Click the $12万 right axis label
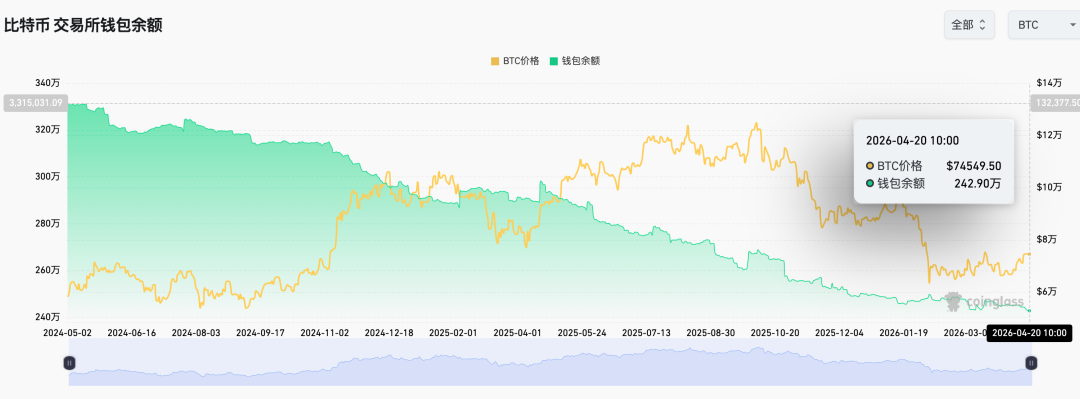The width and height of the screenshot is (1080, 399). point(1048,135)
